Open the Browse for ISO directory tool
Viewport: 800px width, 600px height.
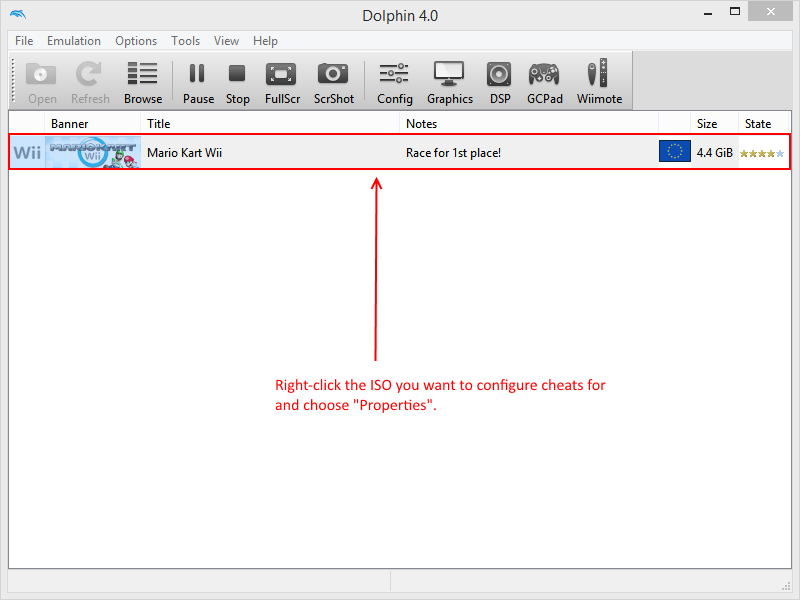[x=143, y=82]
